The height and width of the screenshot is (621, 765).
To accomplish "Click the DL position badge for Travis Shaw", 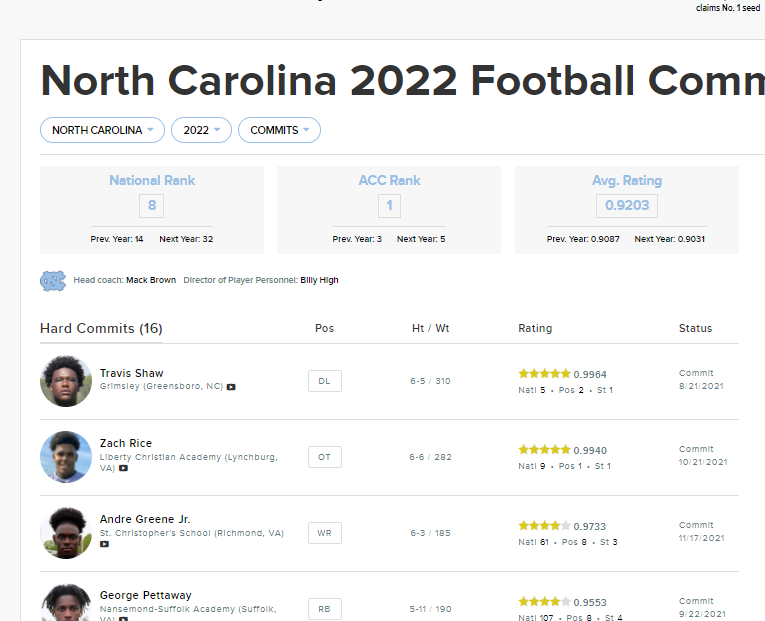I will (x=324, y=381).
